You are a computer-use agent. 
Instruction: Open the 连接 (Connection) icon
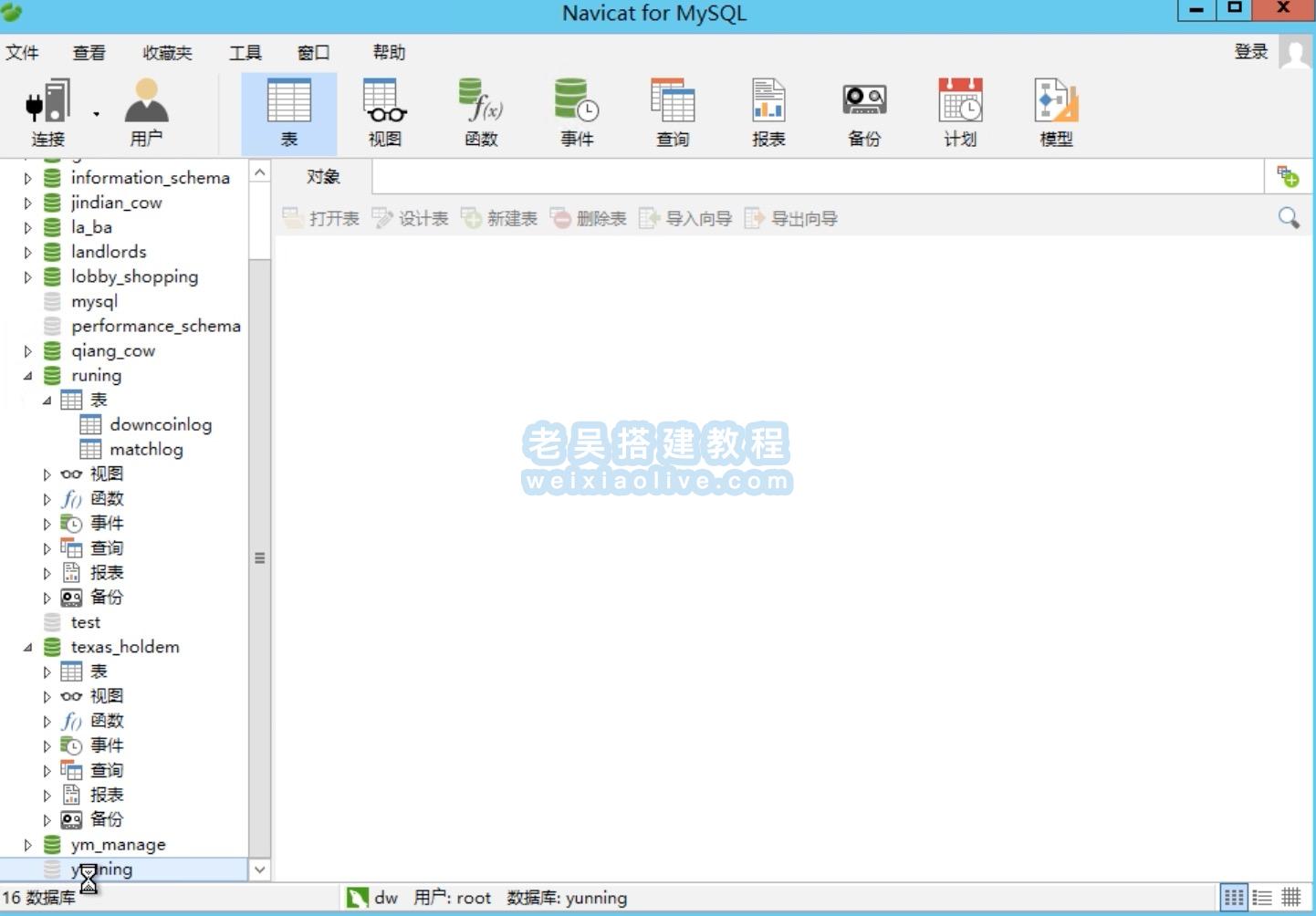point(47,109)
